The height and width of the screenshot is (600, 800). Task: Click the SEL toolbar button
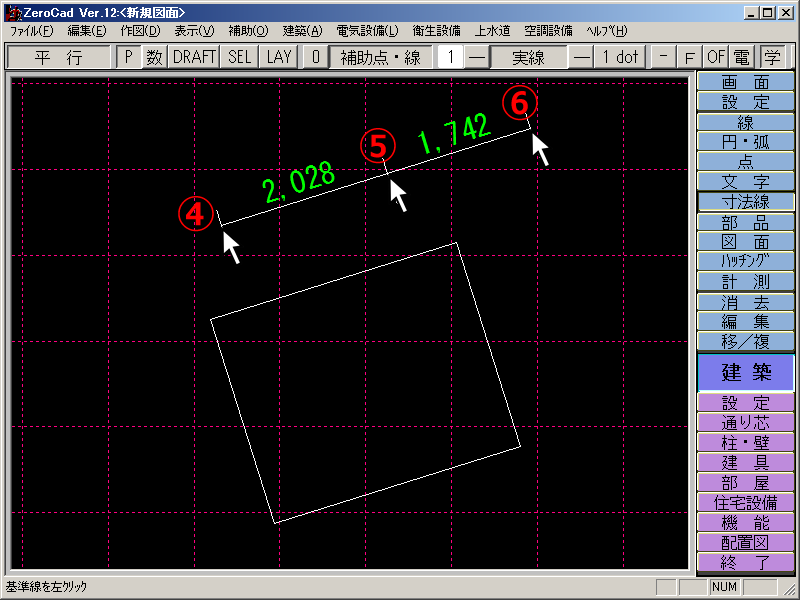click(239, 57)
